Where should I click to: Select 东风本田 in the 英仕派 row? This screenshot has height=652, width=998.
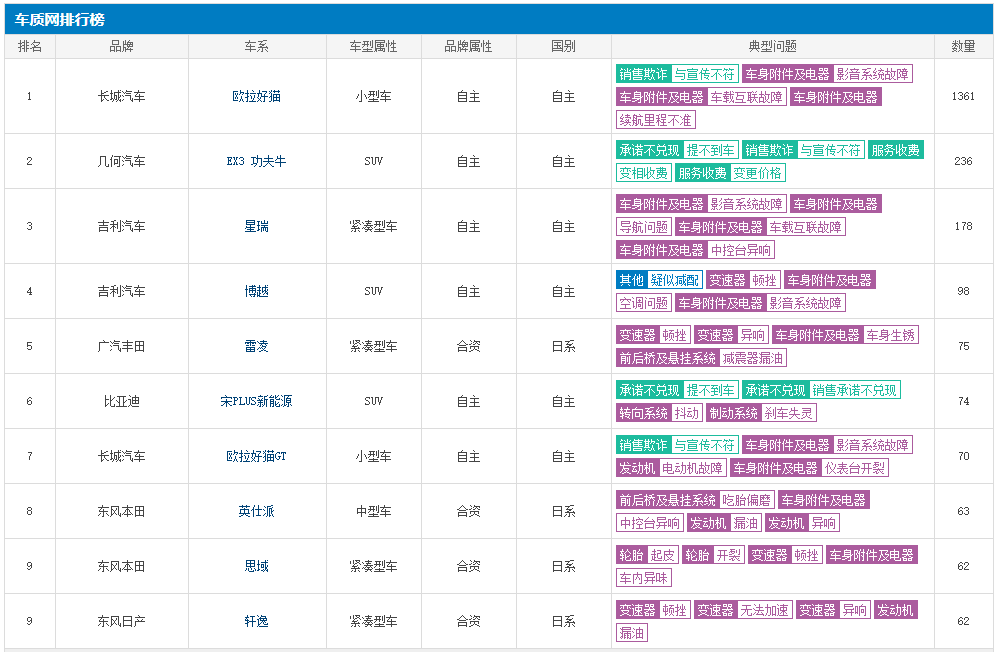122,511
